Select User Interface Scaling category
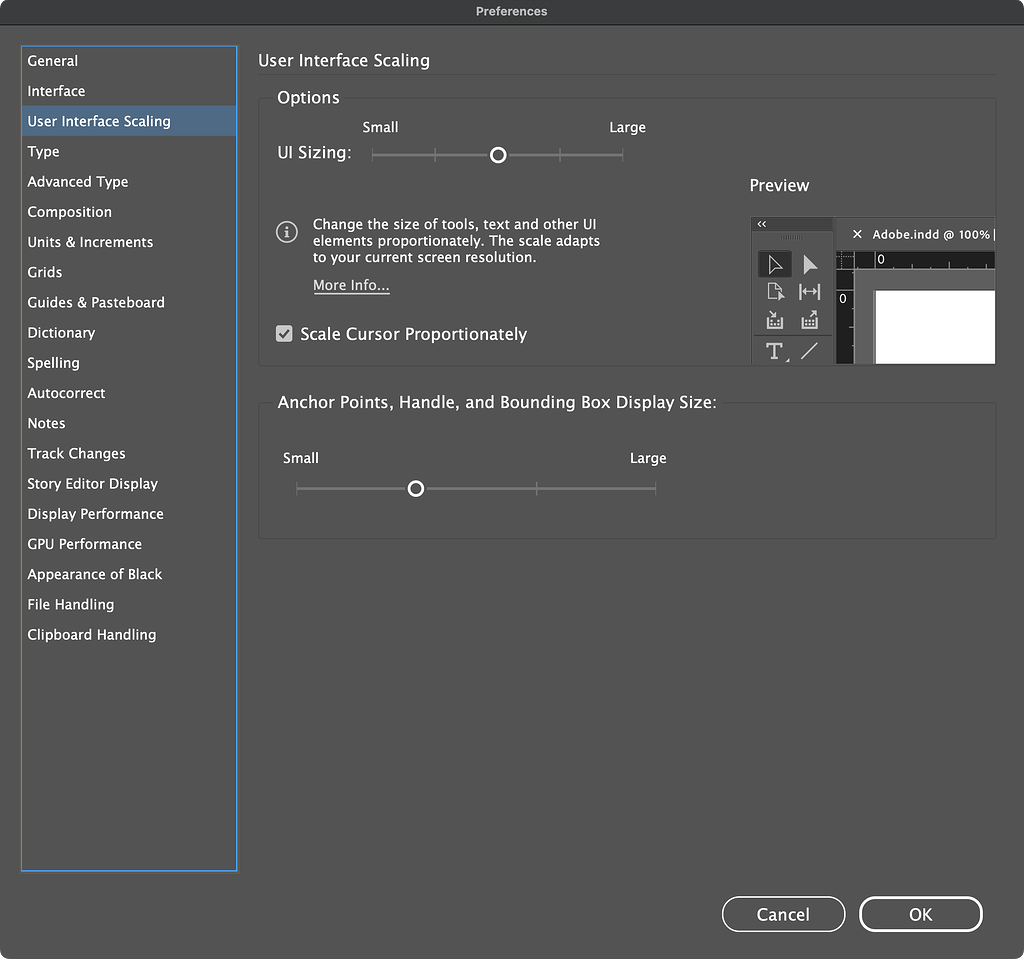 click(x=129, y=121)
